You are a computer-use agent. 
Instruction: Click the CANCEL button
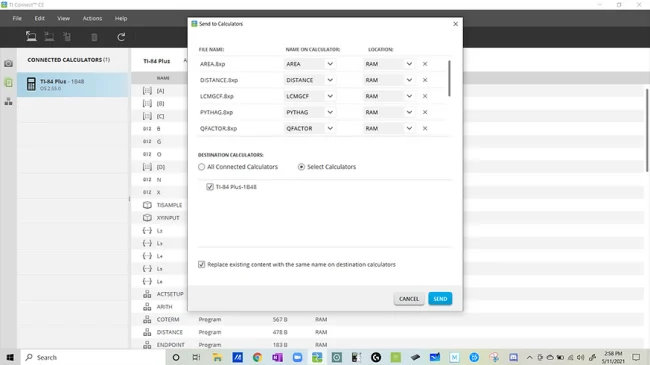pyautogui.click(x=409, y=299)
